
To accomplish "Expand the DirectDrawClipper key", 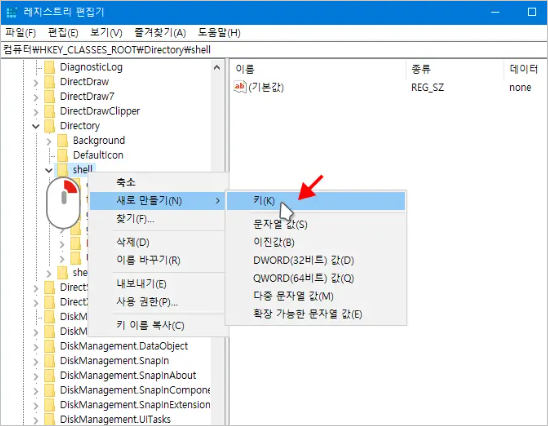I will coord(36,111).
